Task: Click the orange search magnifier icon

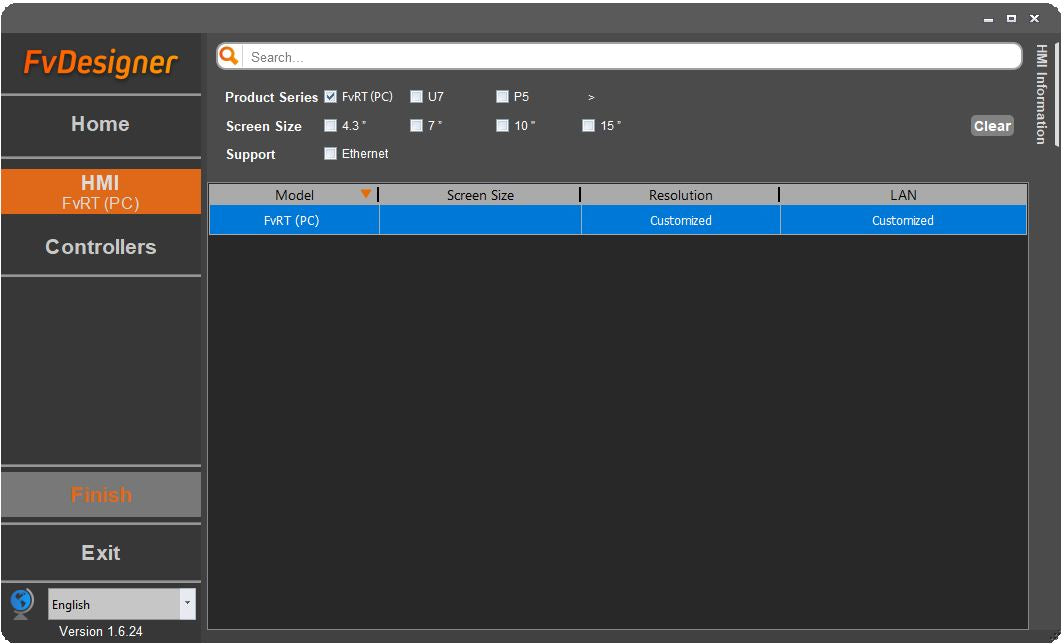Action: pyautogui.click(x=229, y=56)
